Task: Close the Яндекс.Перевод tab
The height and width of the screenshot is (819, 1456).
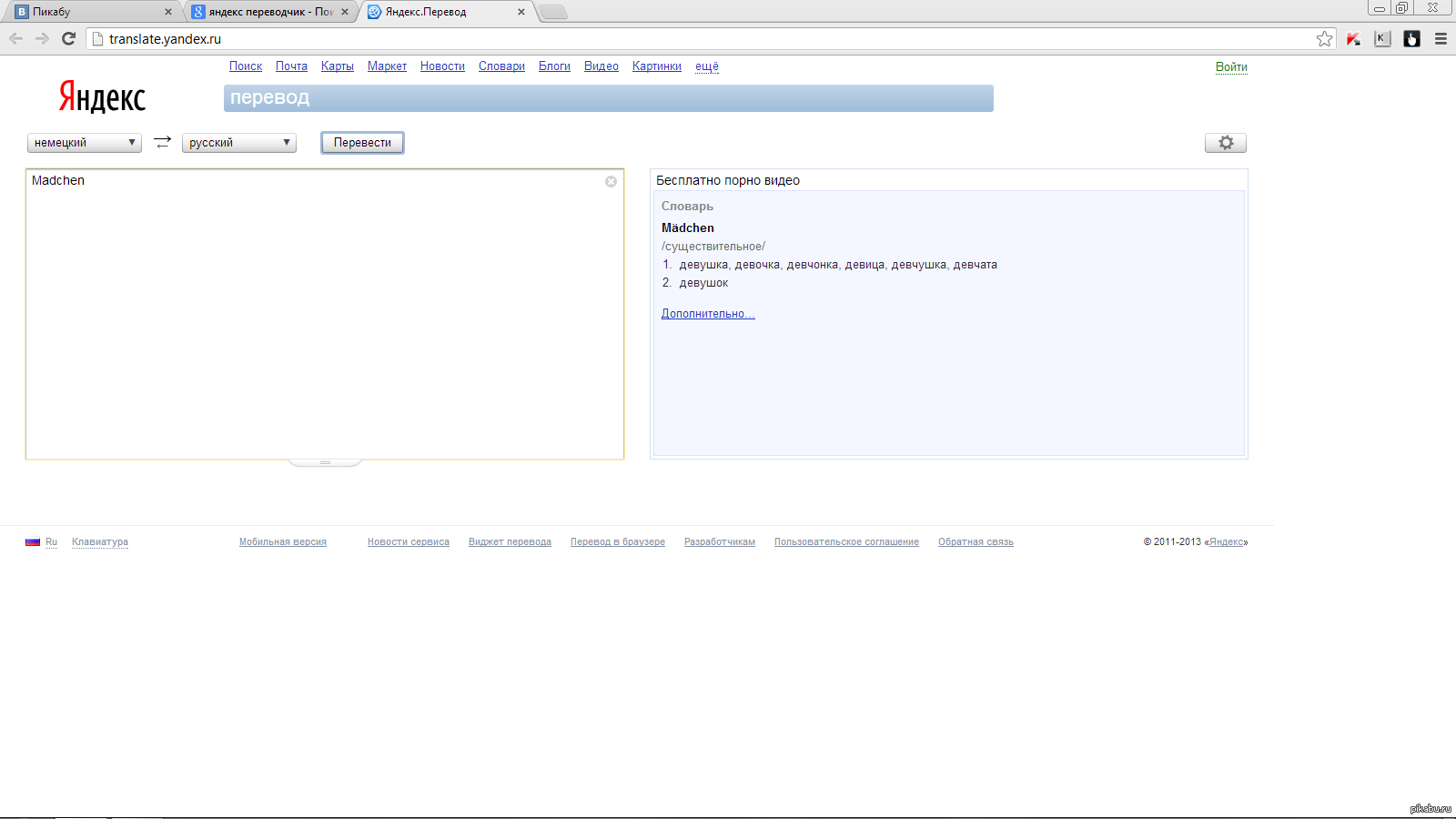Action: pyautogui.click(x=521, y=12)
